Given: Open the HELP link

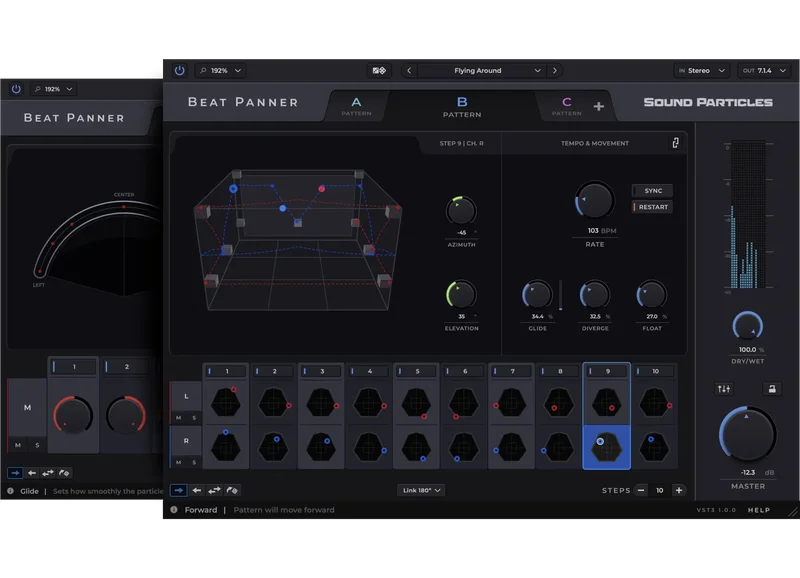Looking at the screenshot, I should [759, 510].
